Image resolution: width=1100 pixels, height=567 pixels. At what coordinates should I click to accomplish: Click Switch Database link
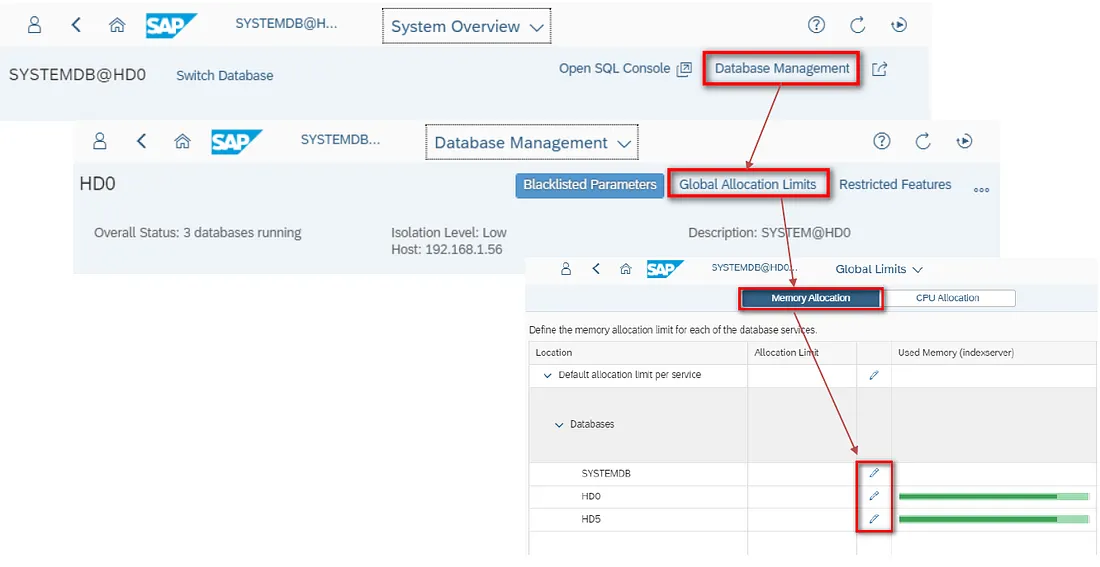(224, 76)
